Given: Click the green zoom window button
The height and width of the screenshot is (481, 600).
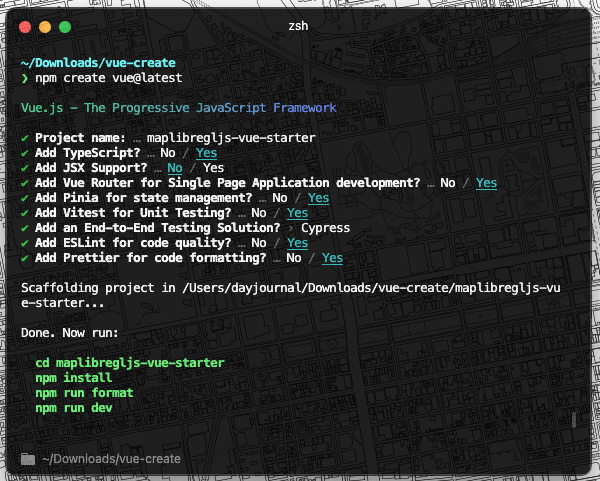Looking at the screenshot, I should click(x=65, y=27).
